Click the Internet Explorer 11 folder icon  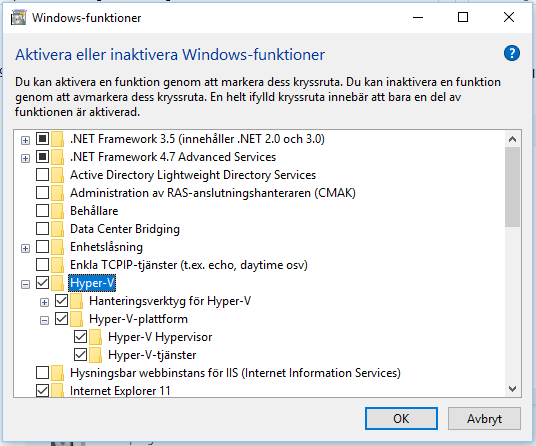pos(57,390)
